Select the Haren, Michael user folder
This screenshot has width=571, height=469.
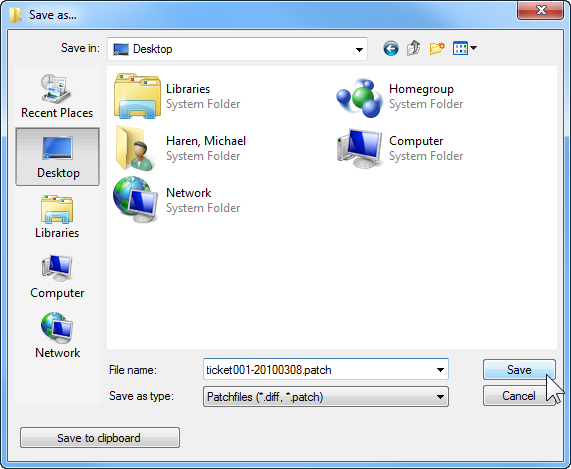[x=180, y=149]
